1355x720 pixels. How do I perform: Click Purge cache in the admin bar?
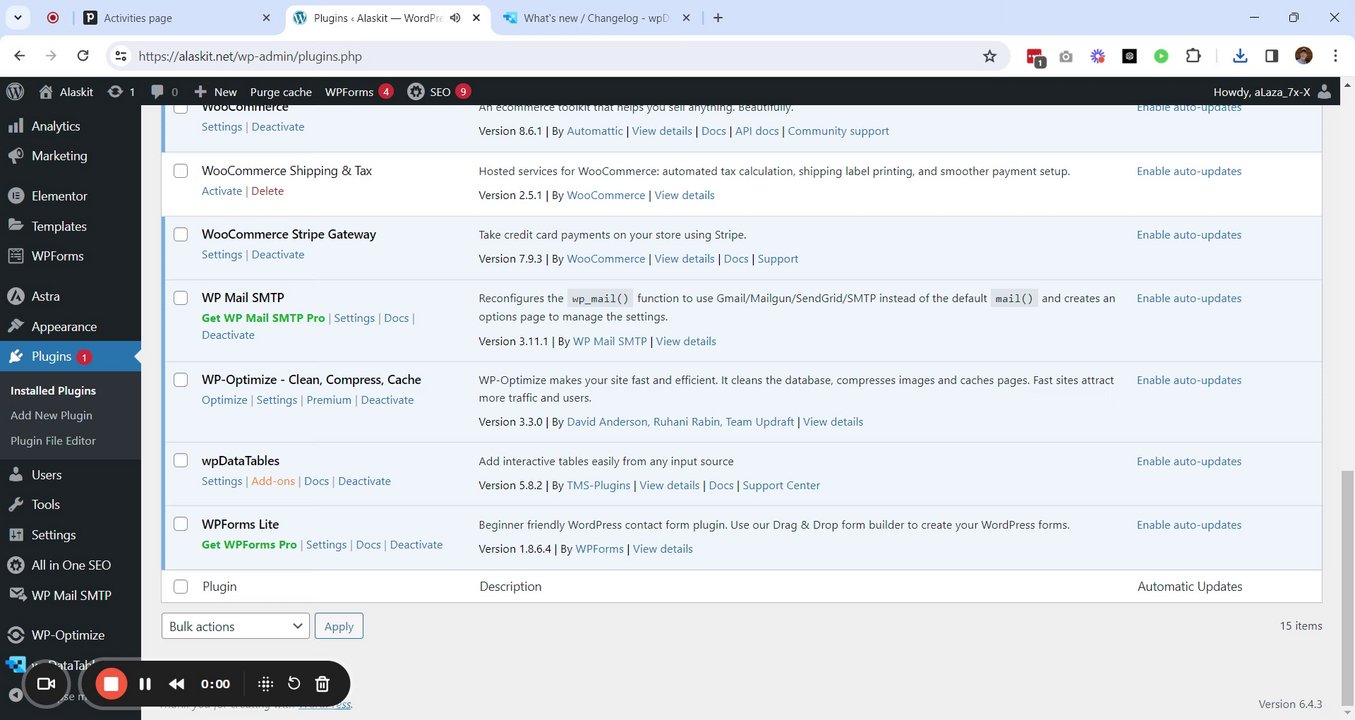coord(281,91)
